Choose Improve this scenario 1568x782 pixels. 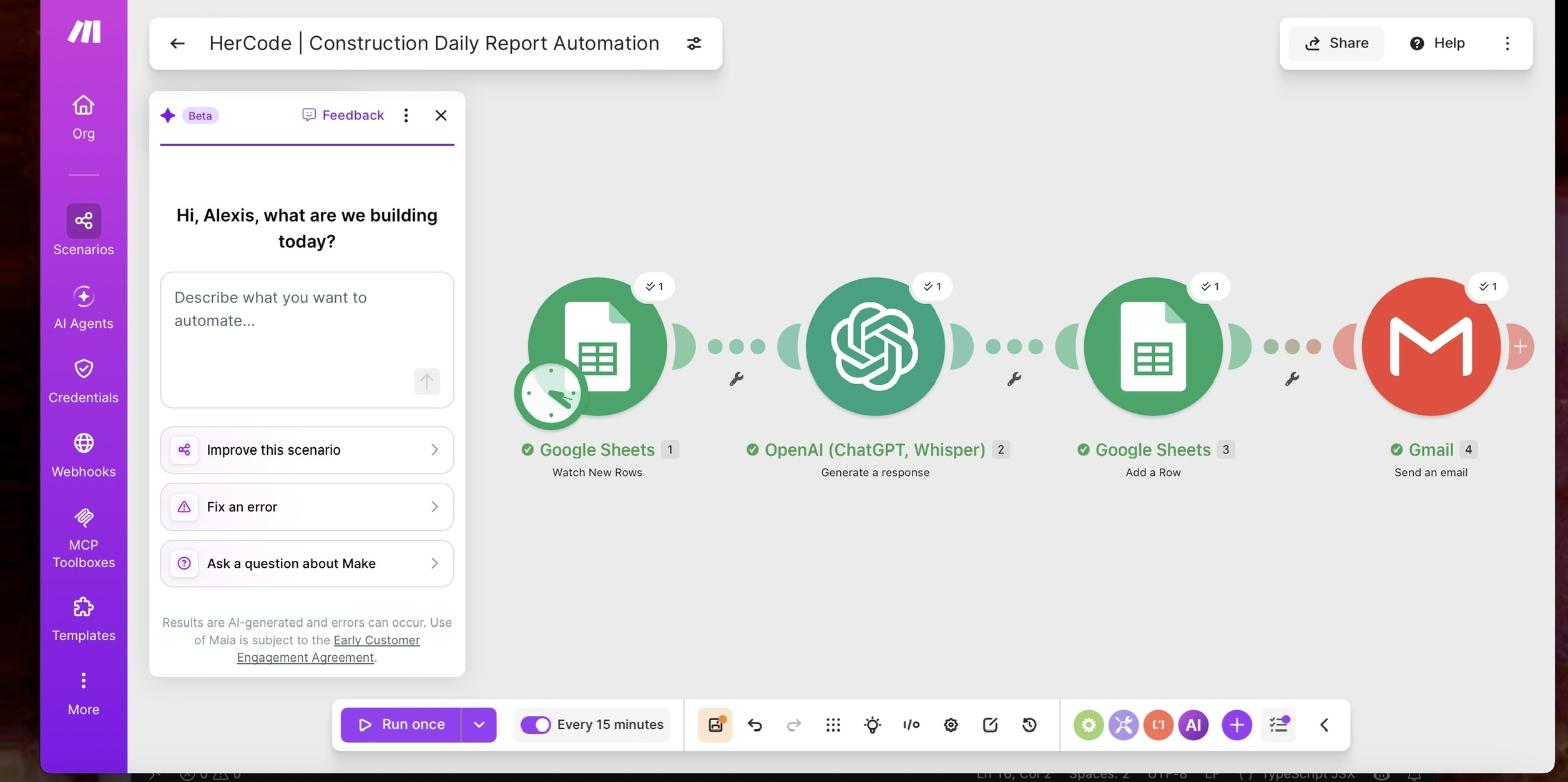click(307, 450)
